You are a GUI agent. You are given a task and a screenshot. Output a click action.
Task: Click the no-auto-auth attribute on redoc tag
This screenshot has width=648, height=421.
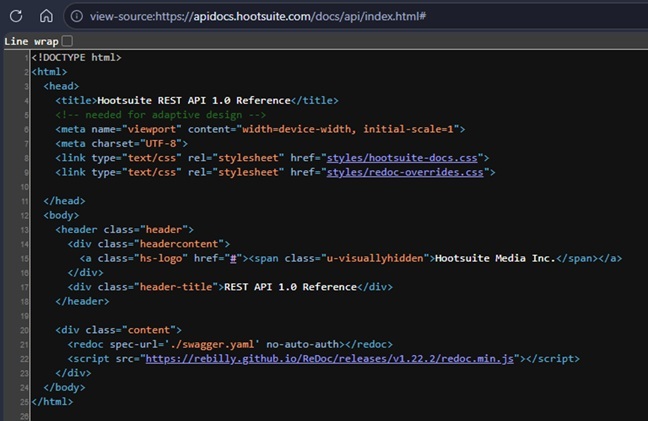[x=303, y=344]
